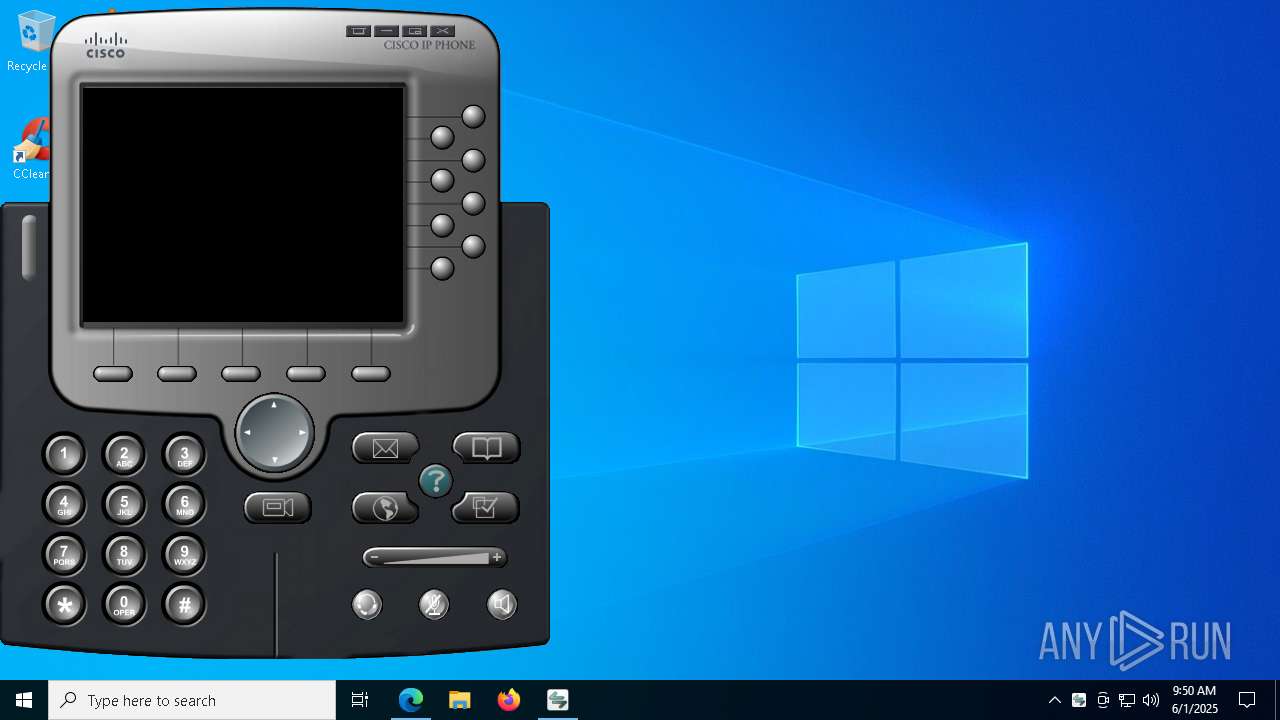
Task: Select the bottommost line button beside screen
Action: click(442, 268)
